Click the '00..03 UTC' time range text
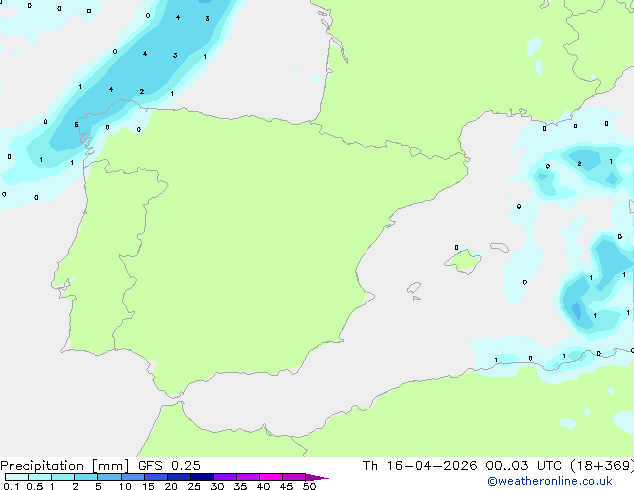Viewport: 634px width, 490px height. pyautogui.click(x=524, y=466)
